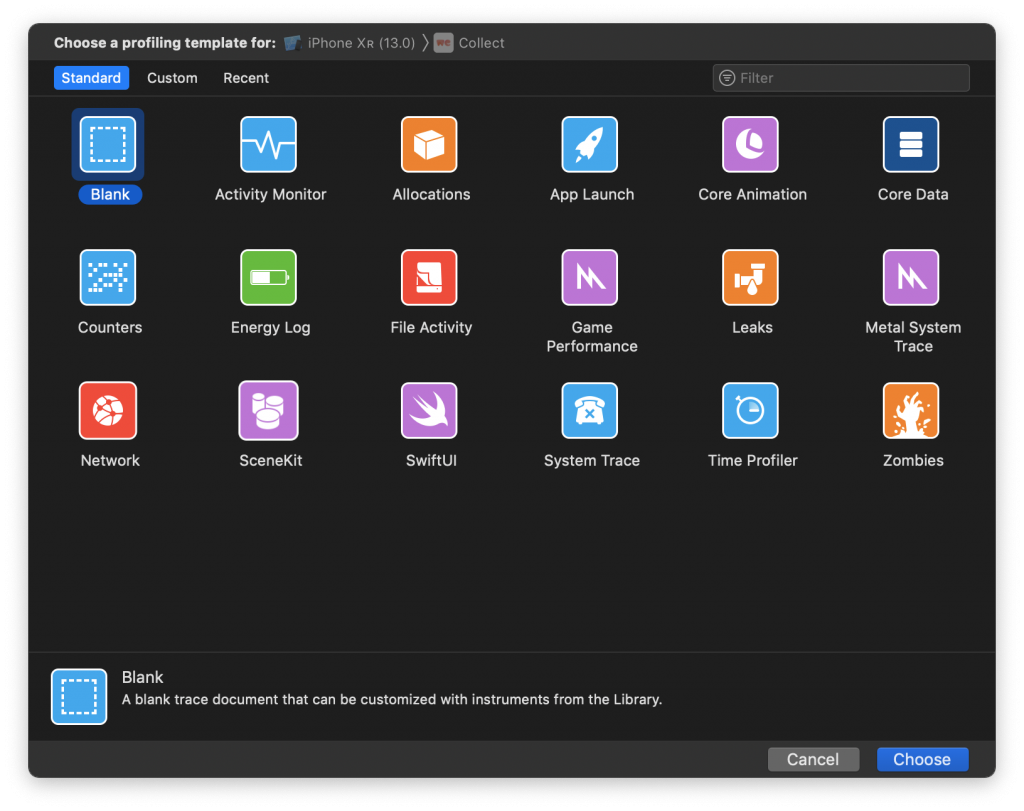Open the filter options menu in search field
This screenshot has height=811, width=1024.
[x=726, y=77]
